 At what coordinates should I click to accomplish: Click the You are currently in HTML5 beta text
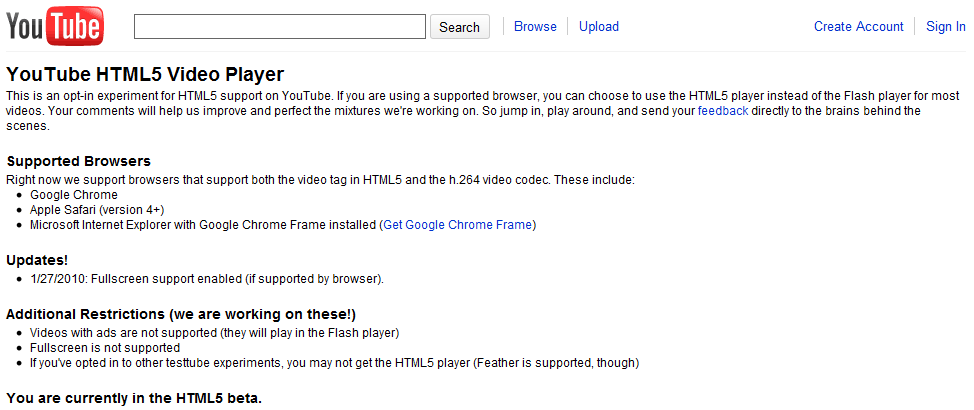pyautogui.click(x=134, y=398)
